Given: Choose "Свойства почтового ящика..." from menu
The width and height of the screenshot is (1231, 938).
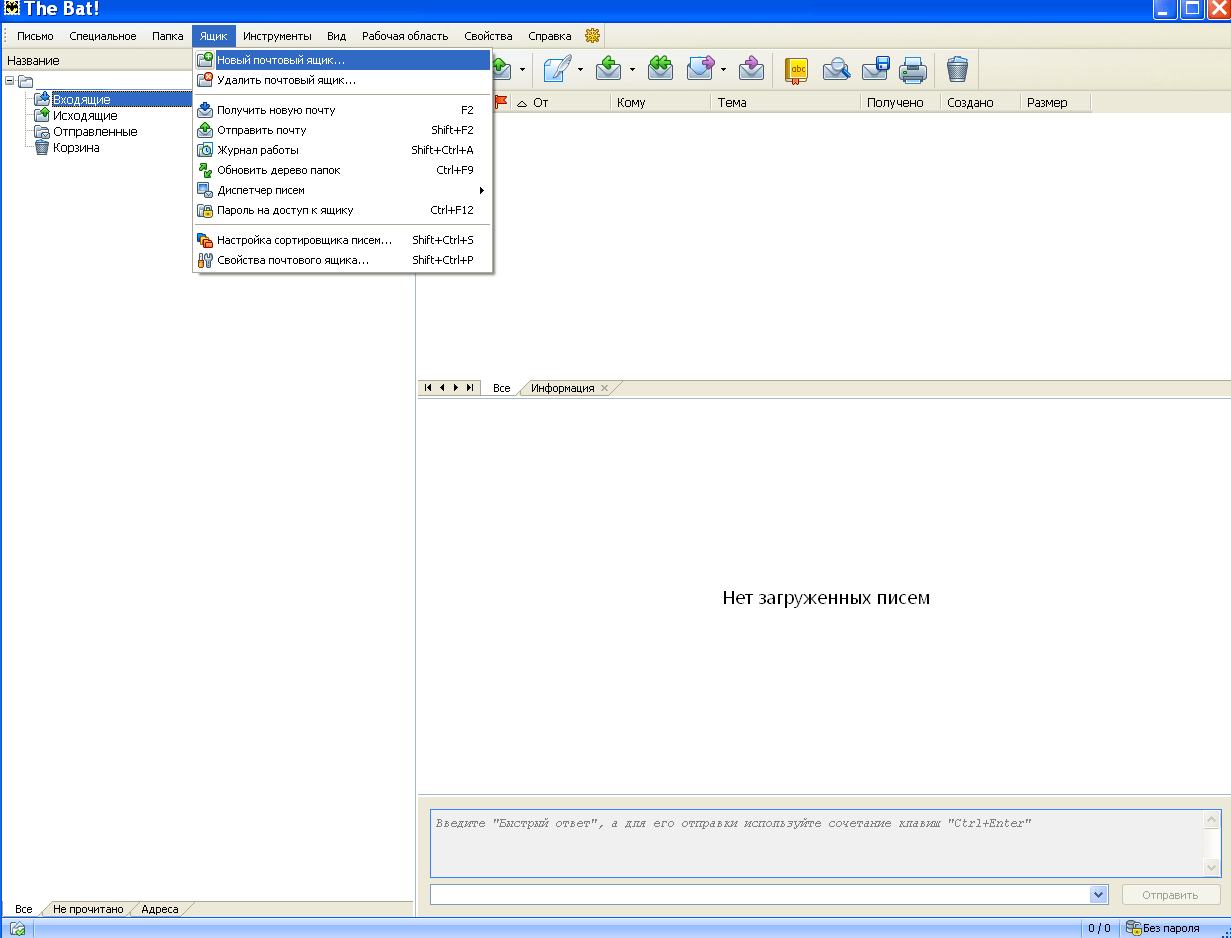Looking at the screenshot, I should pyautogui.click(x=293, y=260).
